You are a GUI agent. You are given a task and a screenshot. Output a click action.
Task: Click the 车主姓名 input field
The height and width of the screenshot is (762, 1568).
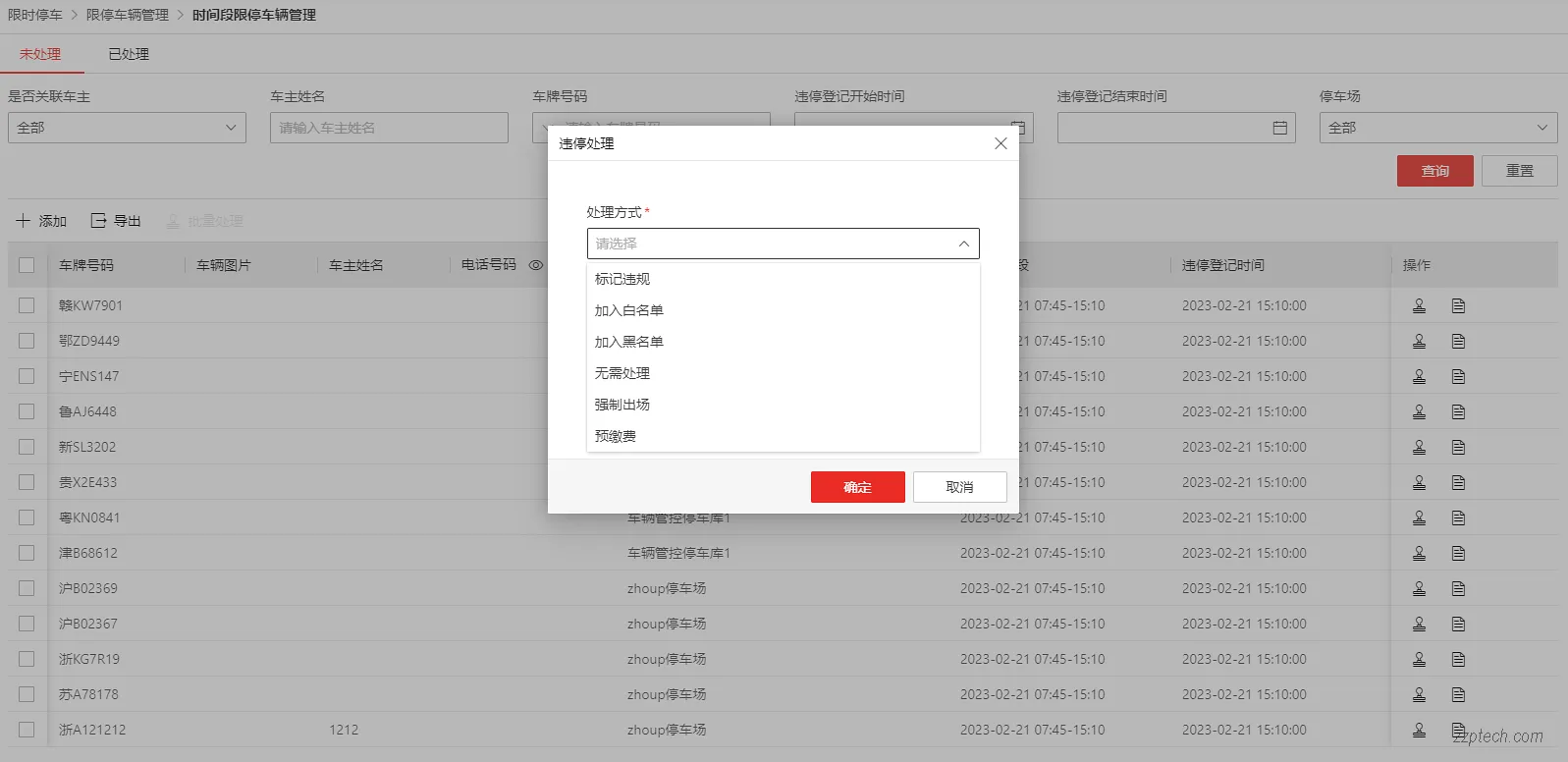tap(389, 128)
